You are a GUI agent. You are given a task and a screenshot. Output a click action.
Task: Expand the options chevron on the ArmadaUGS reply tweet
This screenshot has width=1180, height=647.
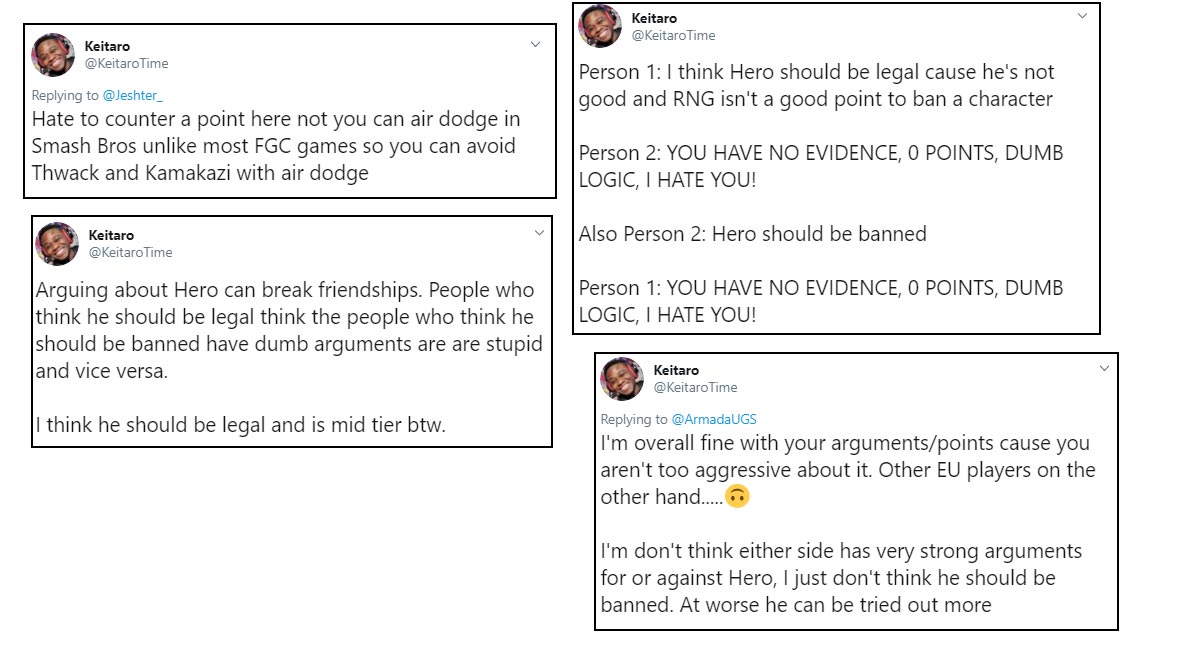pyautogui.click(x=1104, y=368)
